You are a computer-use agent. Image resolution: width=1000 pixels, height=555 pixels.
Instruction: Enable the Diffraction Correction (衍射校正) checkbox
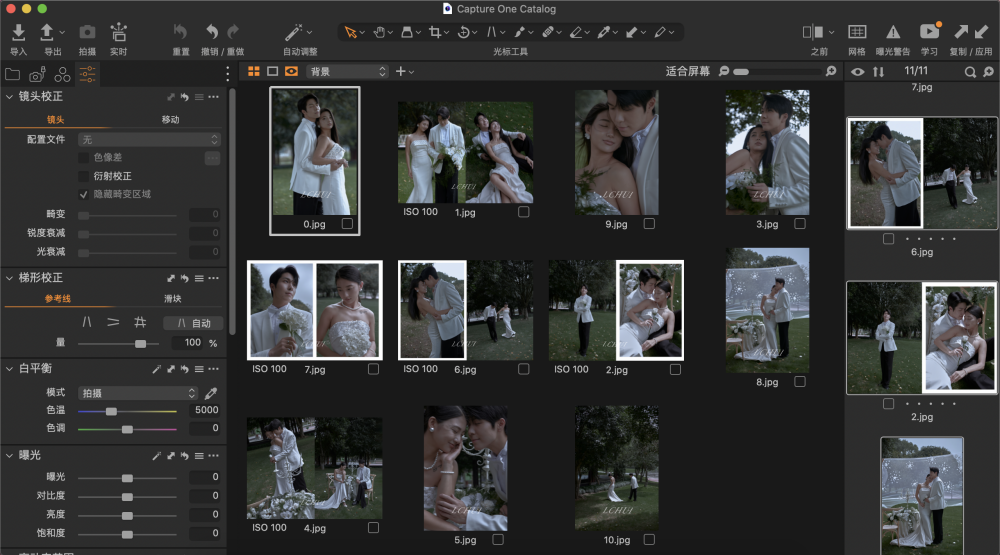(84, 176)
